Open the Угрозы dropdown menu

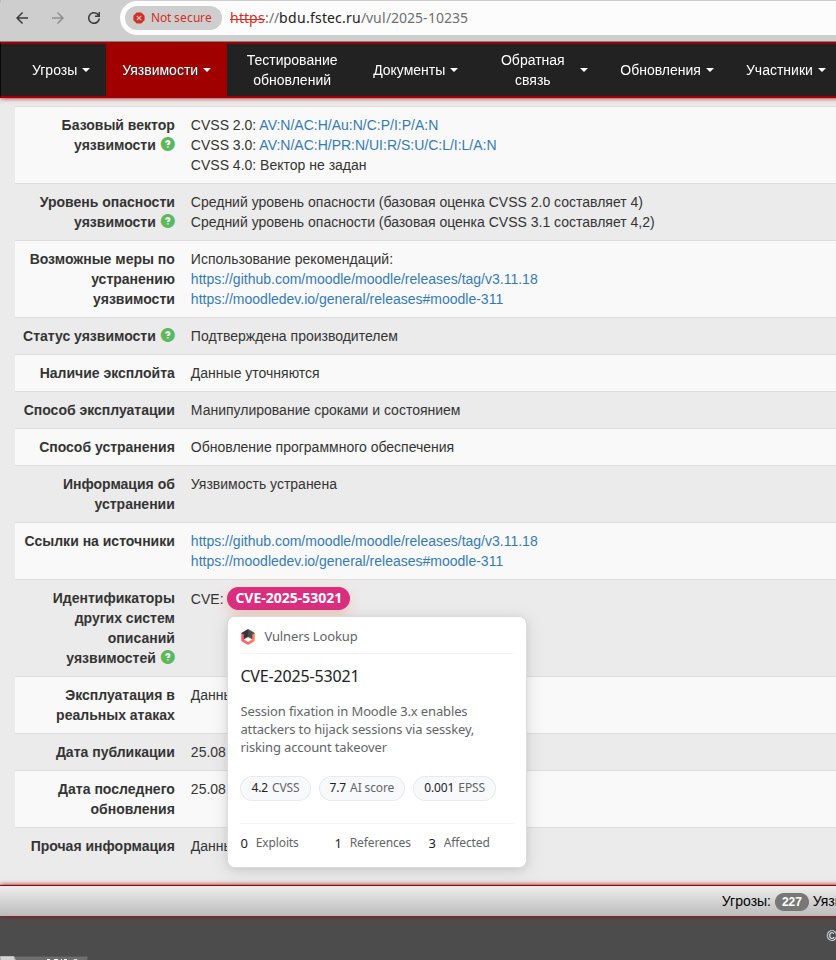pos(61,70)
